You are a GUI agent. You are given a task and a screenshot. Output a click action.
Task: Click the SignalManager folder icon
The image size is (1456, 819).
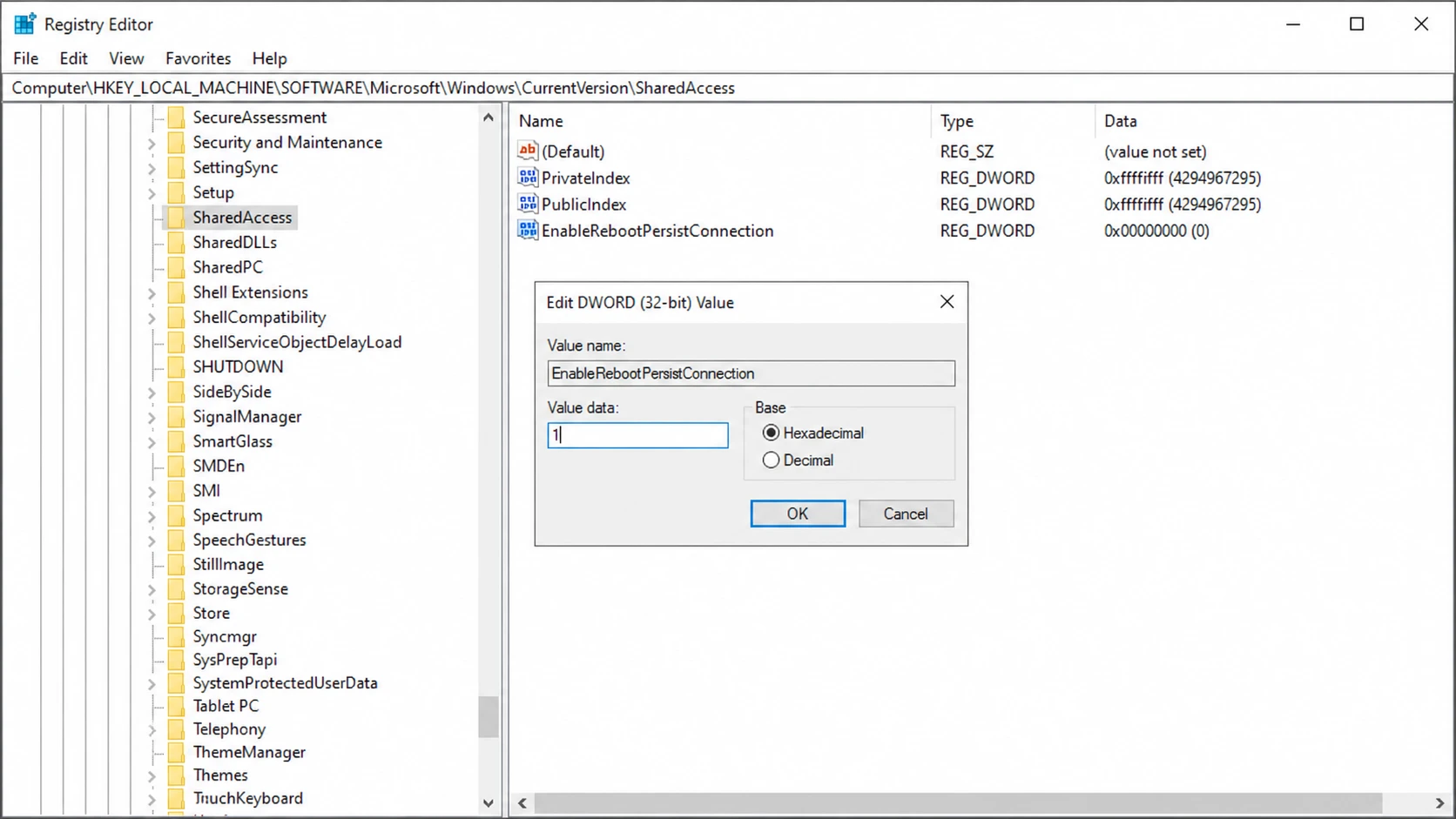[x=176, y=416]
